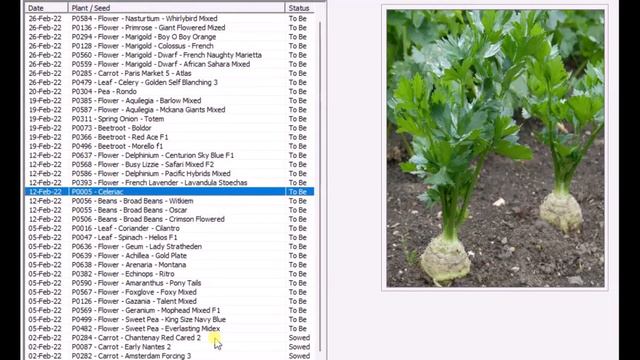The width and height of the screenshot is (640, 360).
Task: Select row P0366 Beetroot Red Ace F1
Action: [x=169, y=137]
